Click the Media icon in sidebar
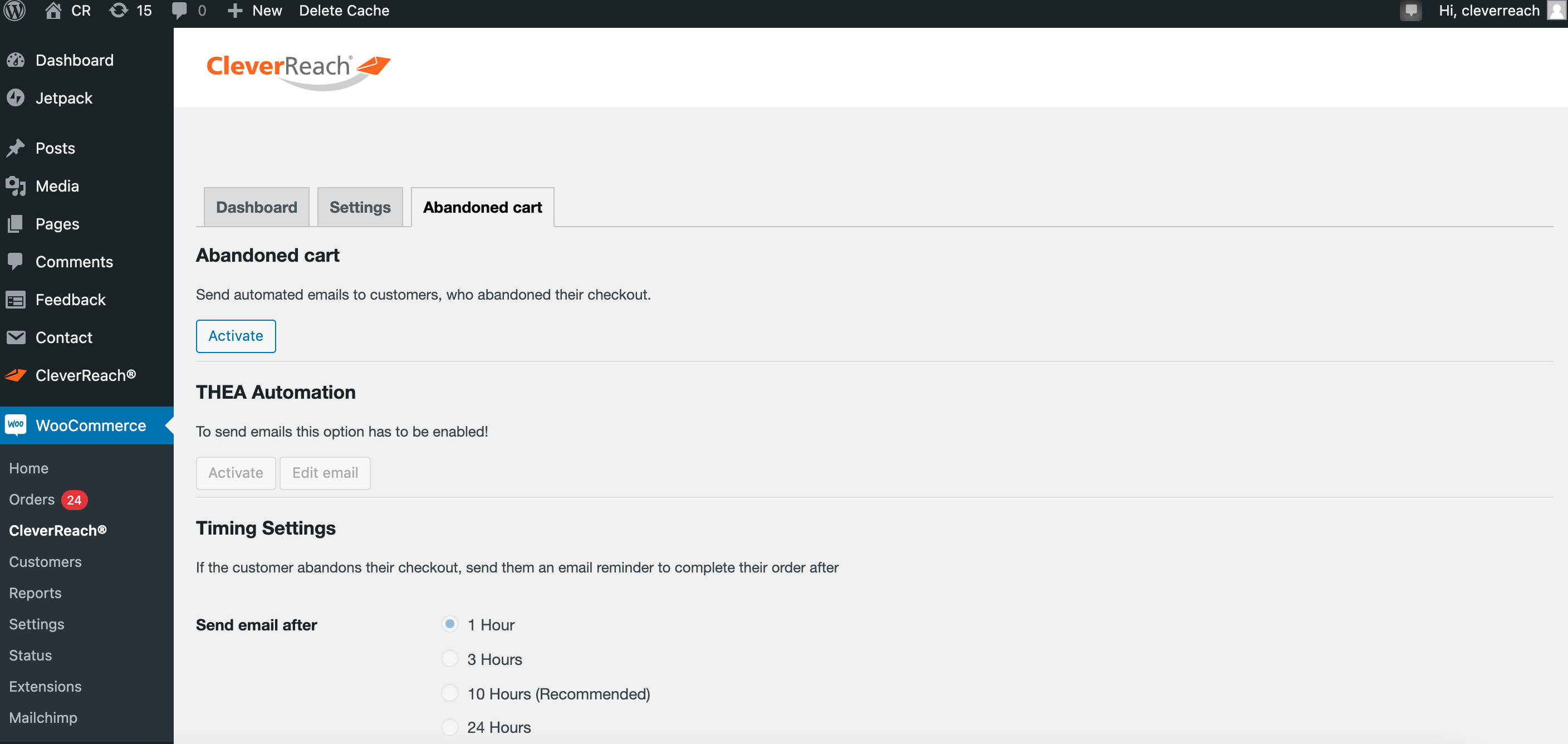The image size is (1568, 744). pyautogui.click(x=16, y=185)
